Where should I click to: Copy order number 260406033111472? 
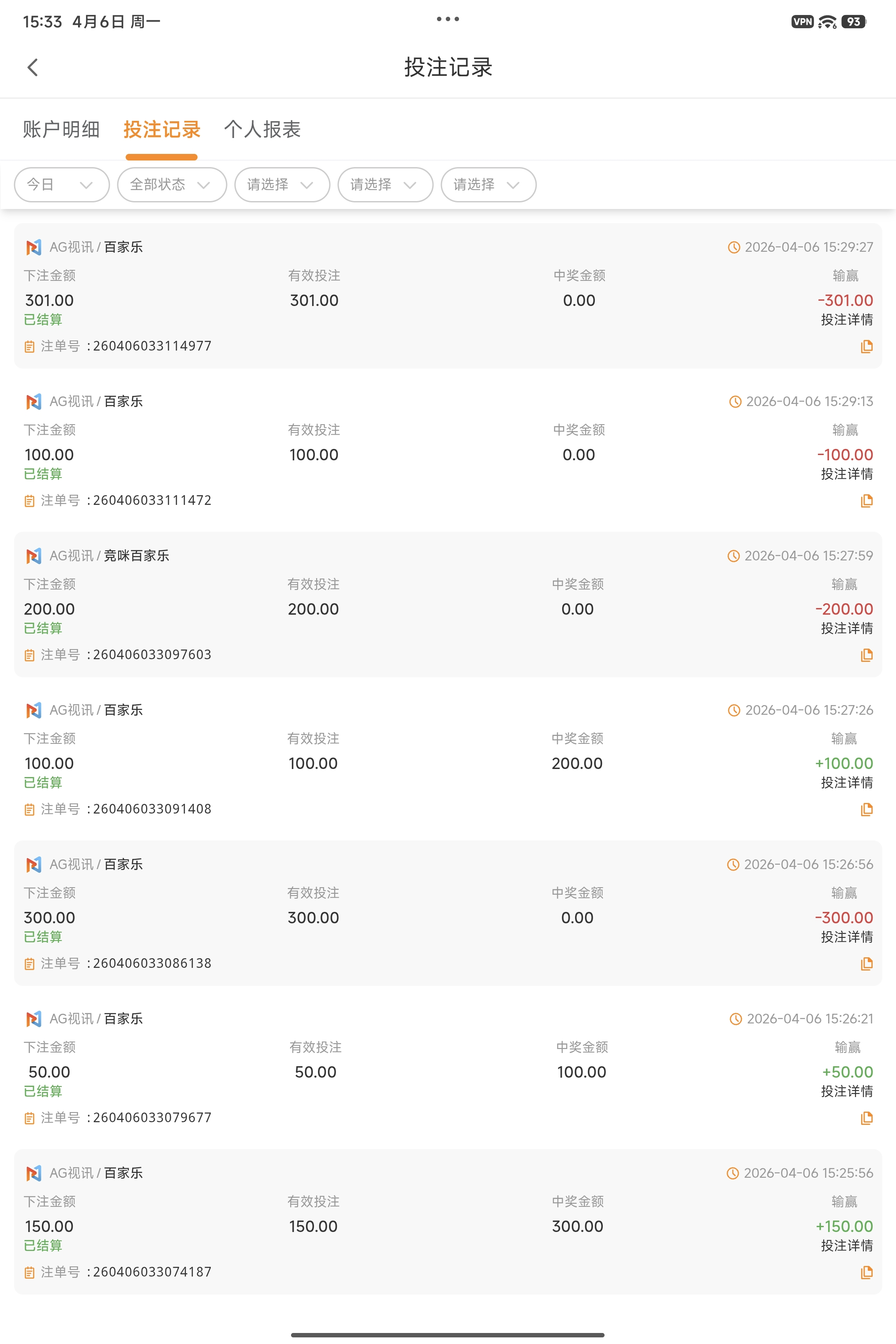[866, 500]
